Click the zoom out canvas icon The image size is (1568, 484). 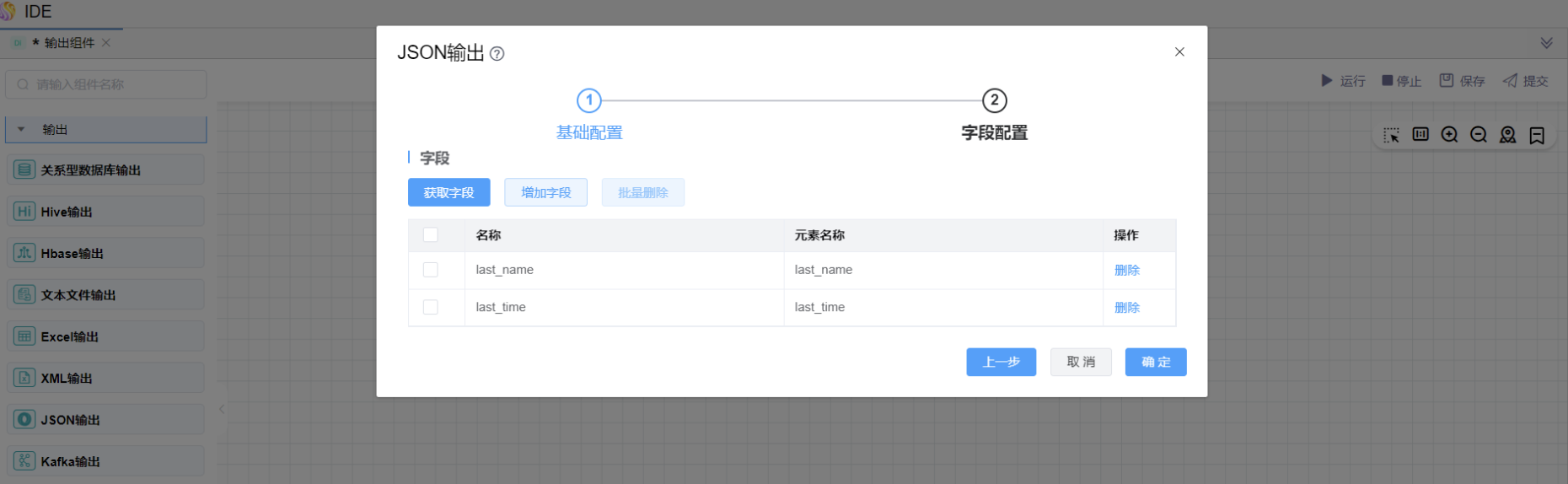point(1478,135)
